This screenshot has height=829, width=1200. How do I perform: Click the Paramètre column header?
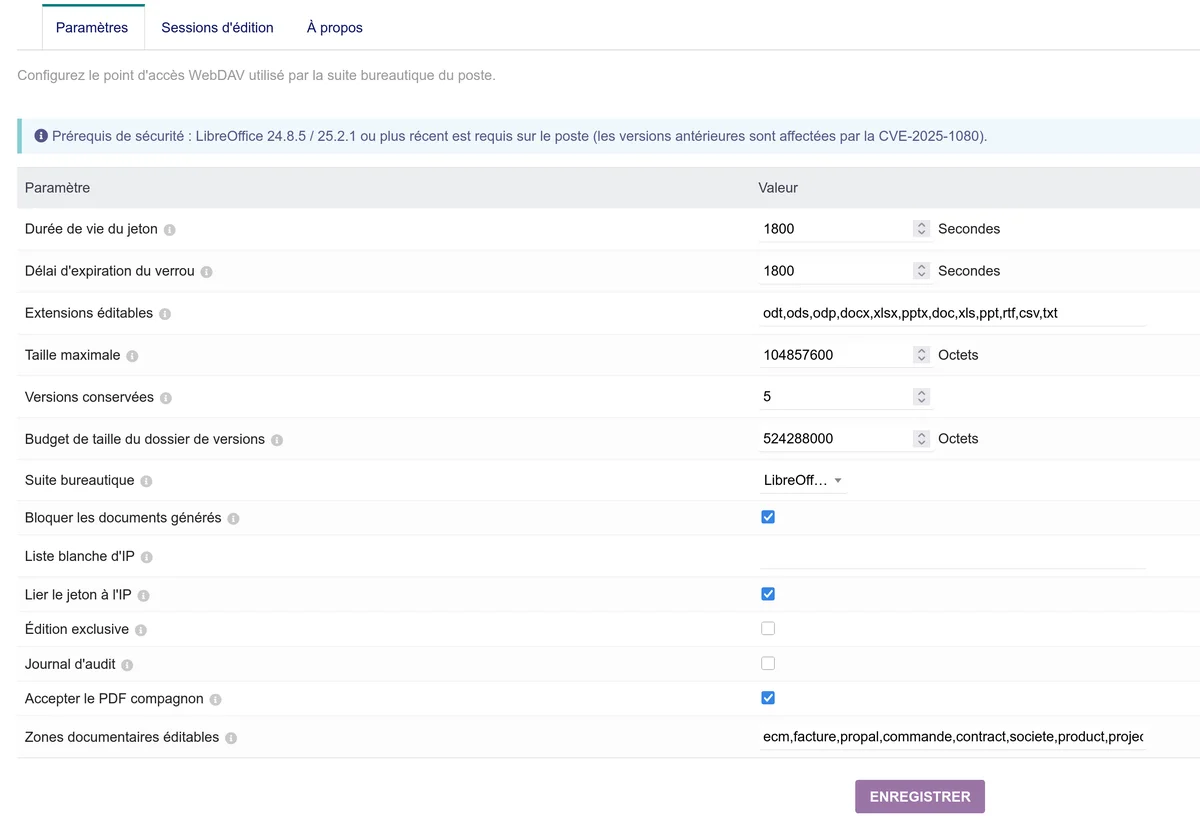[x=57, y=187]
